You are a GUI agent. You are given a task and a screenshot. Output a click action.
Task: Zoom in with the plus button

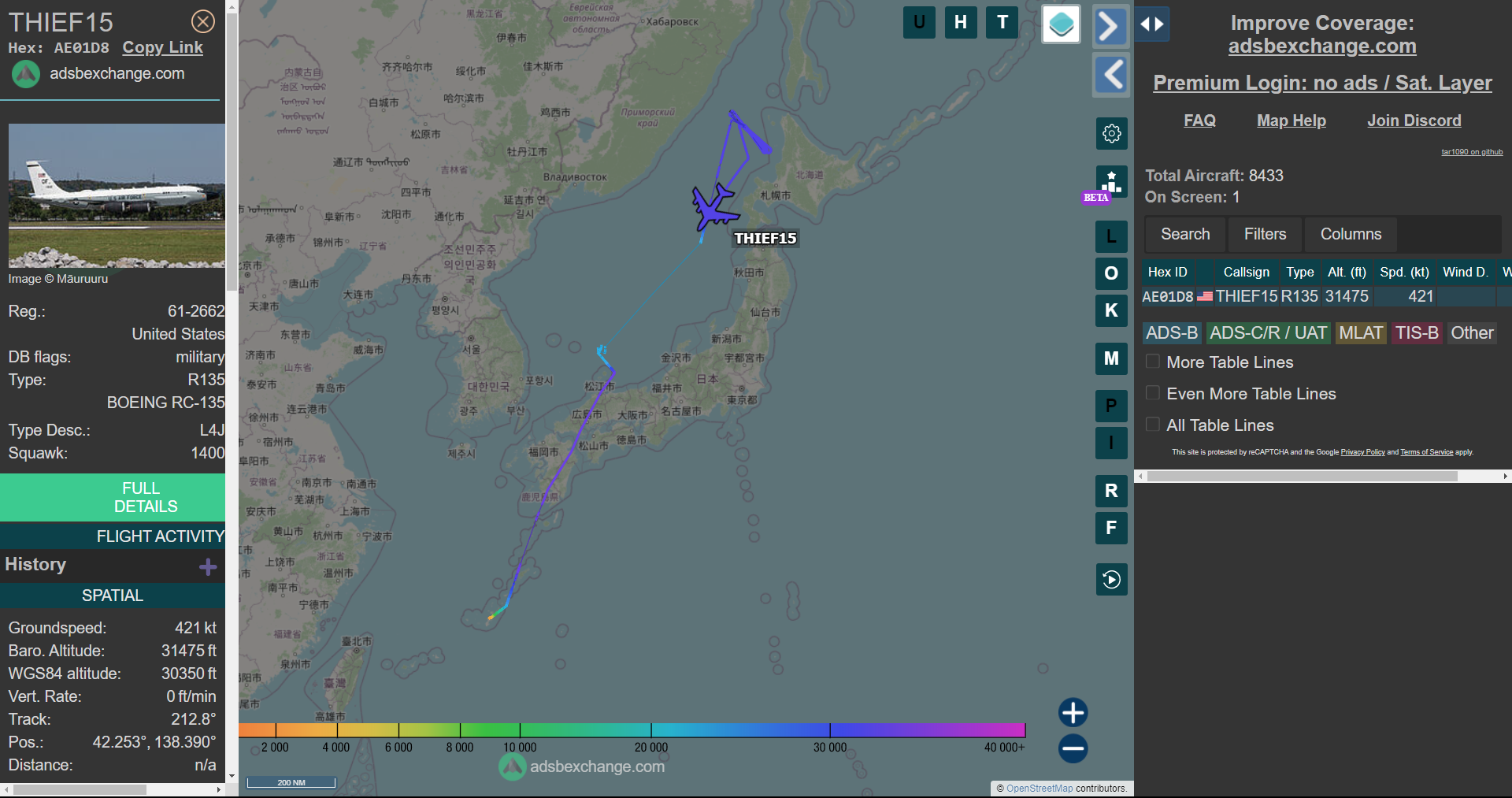click(x=1073, y=712)
